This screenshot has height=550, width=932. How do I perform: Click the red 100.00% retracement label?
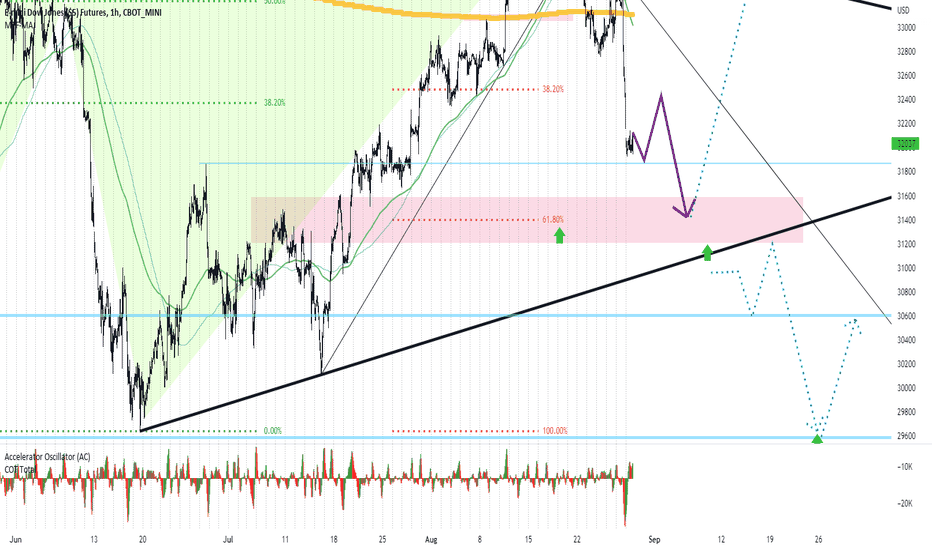pyautogui.click(x=555, y=430)
